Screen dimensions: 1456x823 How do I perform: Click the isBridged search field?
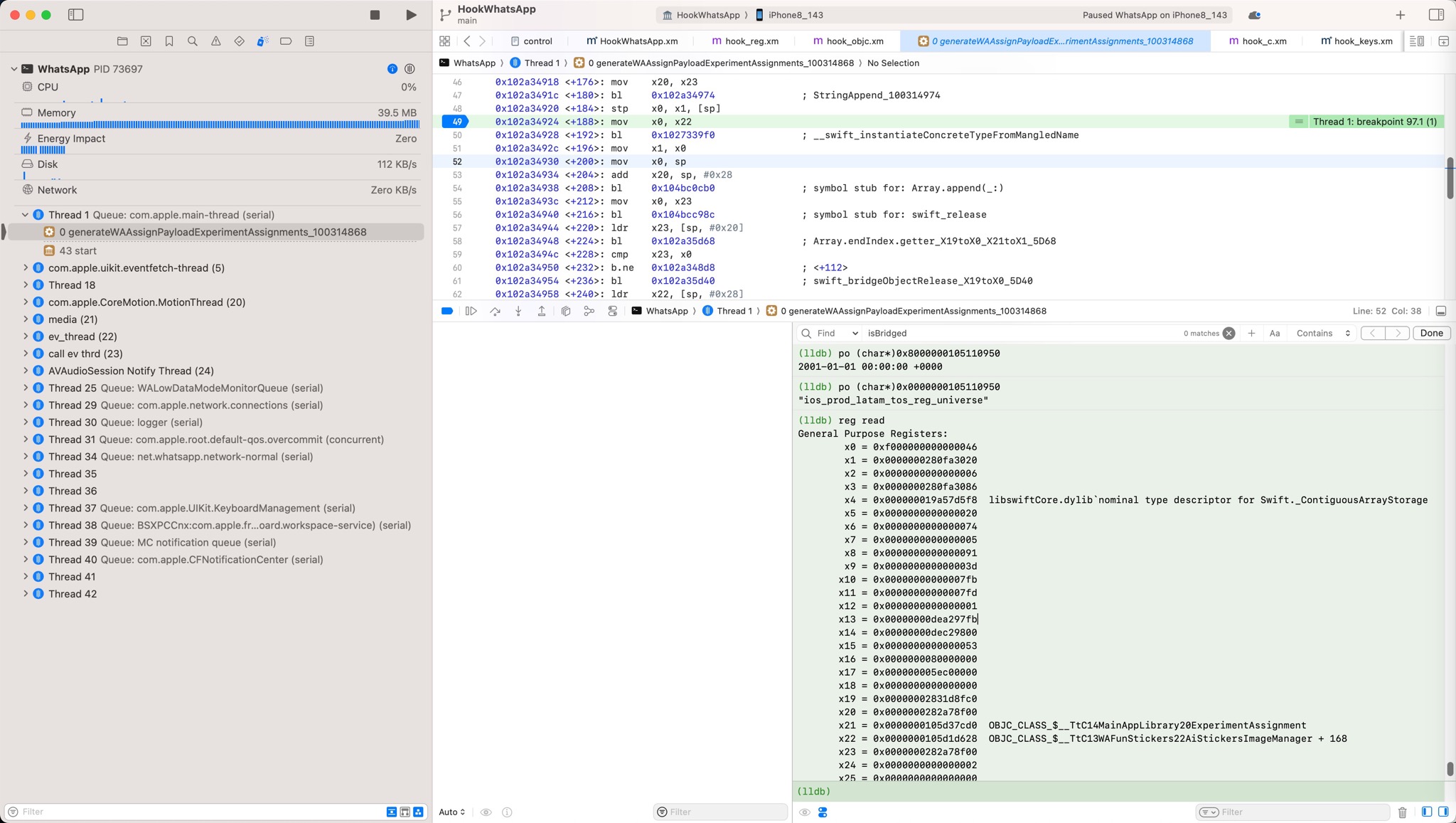(x=1020, y=333)
